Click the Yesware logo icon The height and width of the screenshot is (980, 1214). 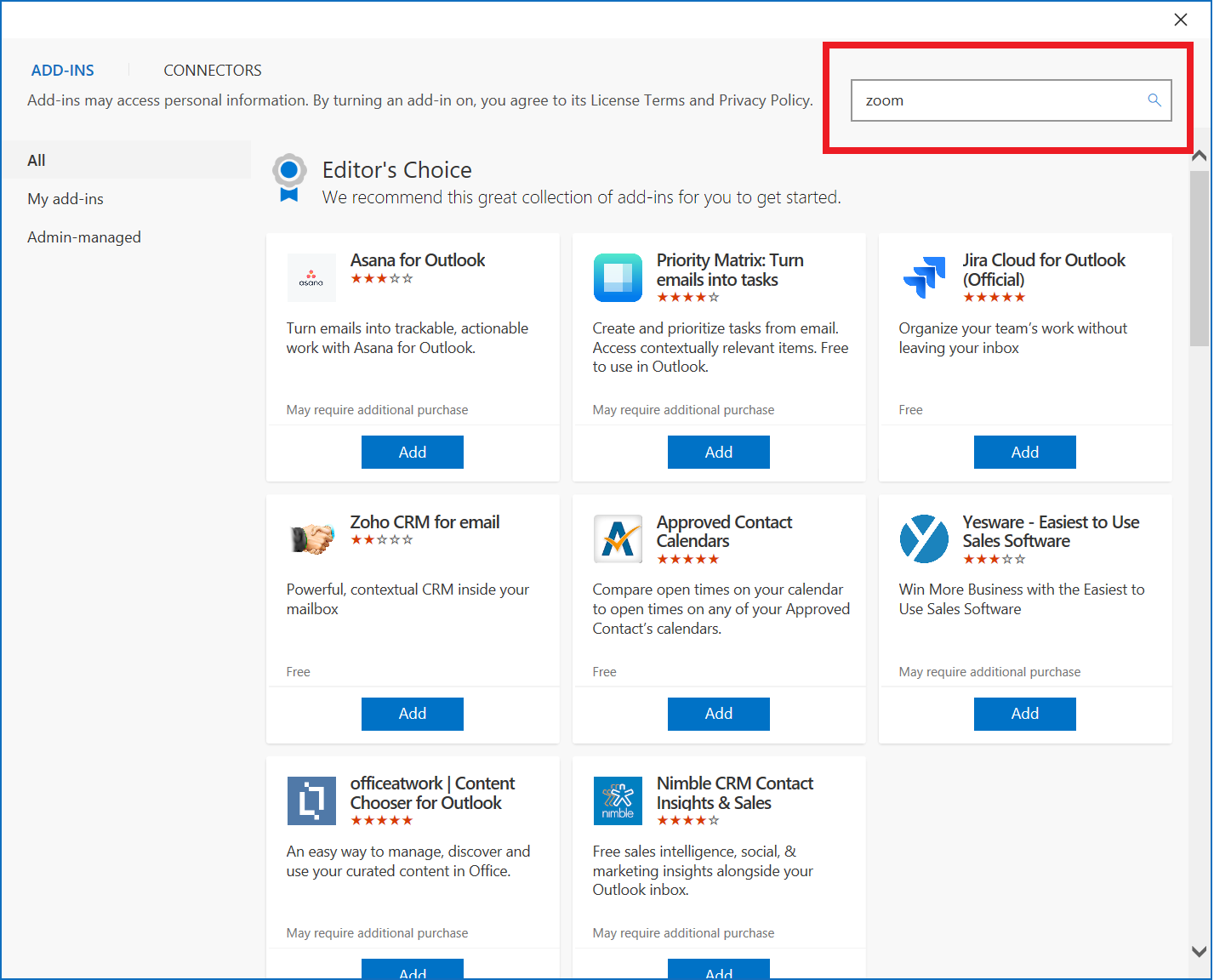coord(924,539)
